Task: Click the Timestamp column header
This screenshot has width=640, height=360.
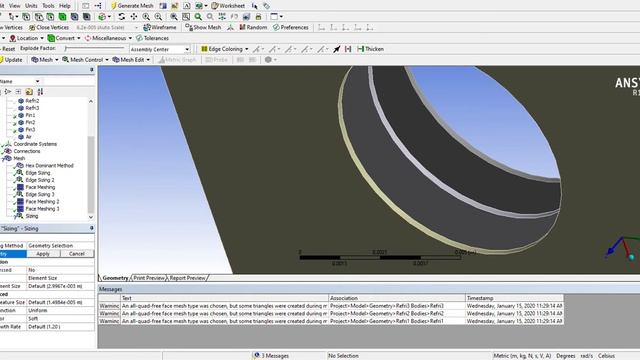Action: coord(514,298)
